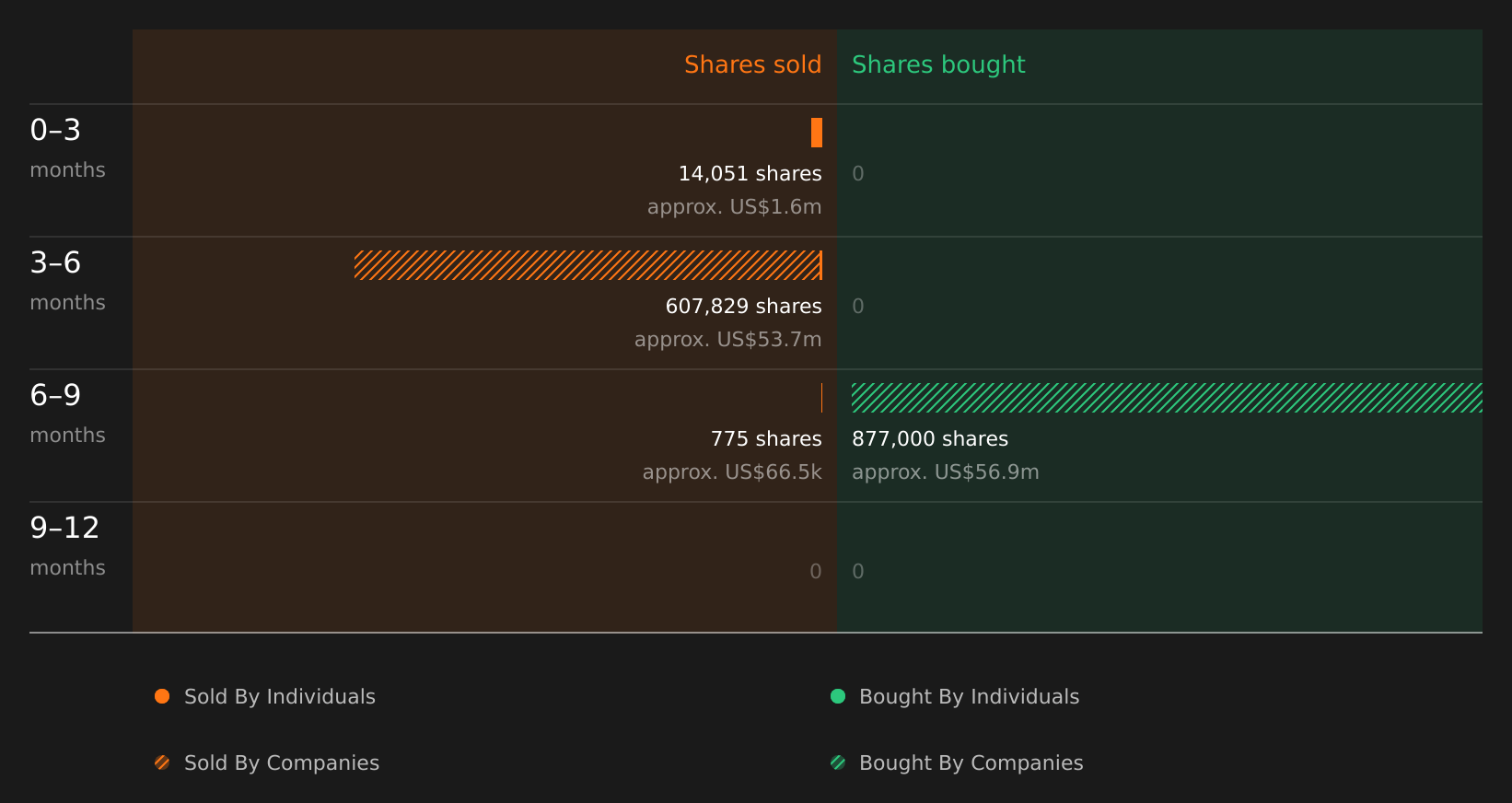Click the bought zero in the 0–3 months row
The image size is (1512, 803).
click(858, 174)
